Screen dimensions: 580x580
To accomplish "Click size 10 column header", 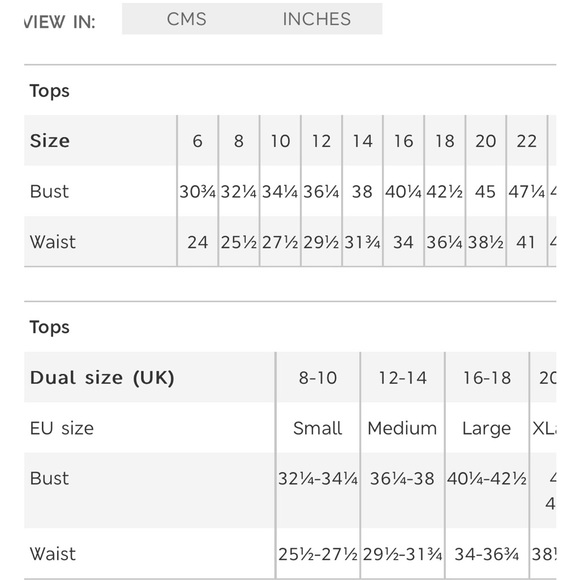I will [280, 141].
